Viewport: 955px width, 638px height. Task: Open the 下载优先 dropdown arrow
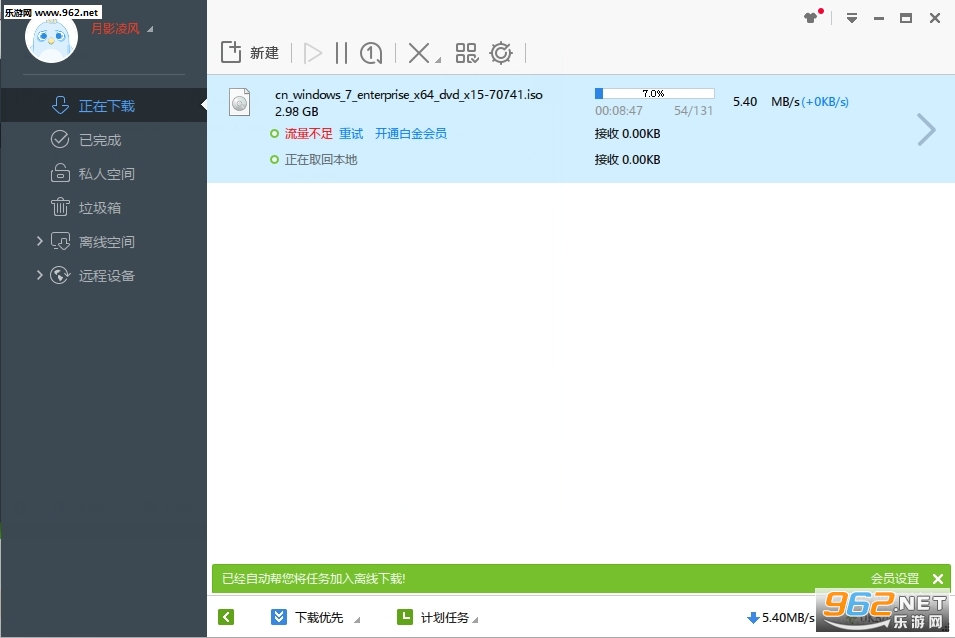(x=357, y=620)
